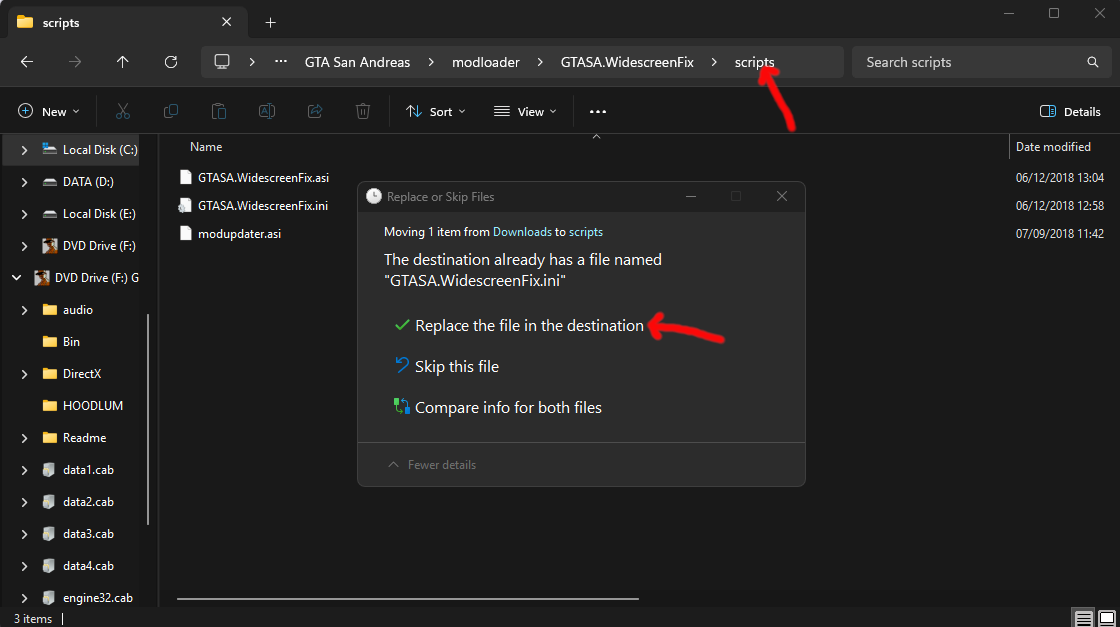Image resolution: width=1120 pixels, height=627 pixels.
Task: Select engine32.cab in sidebar
Action: (x=88, y=598)
